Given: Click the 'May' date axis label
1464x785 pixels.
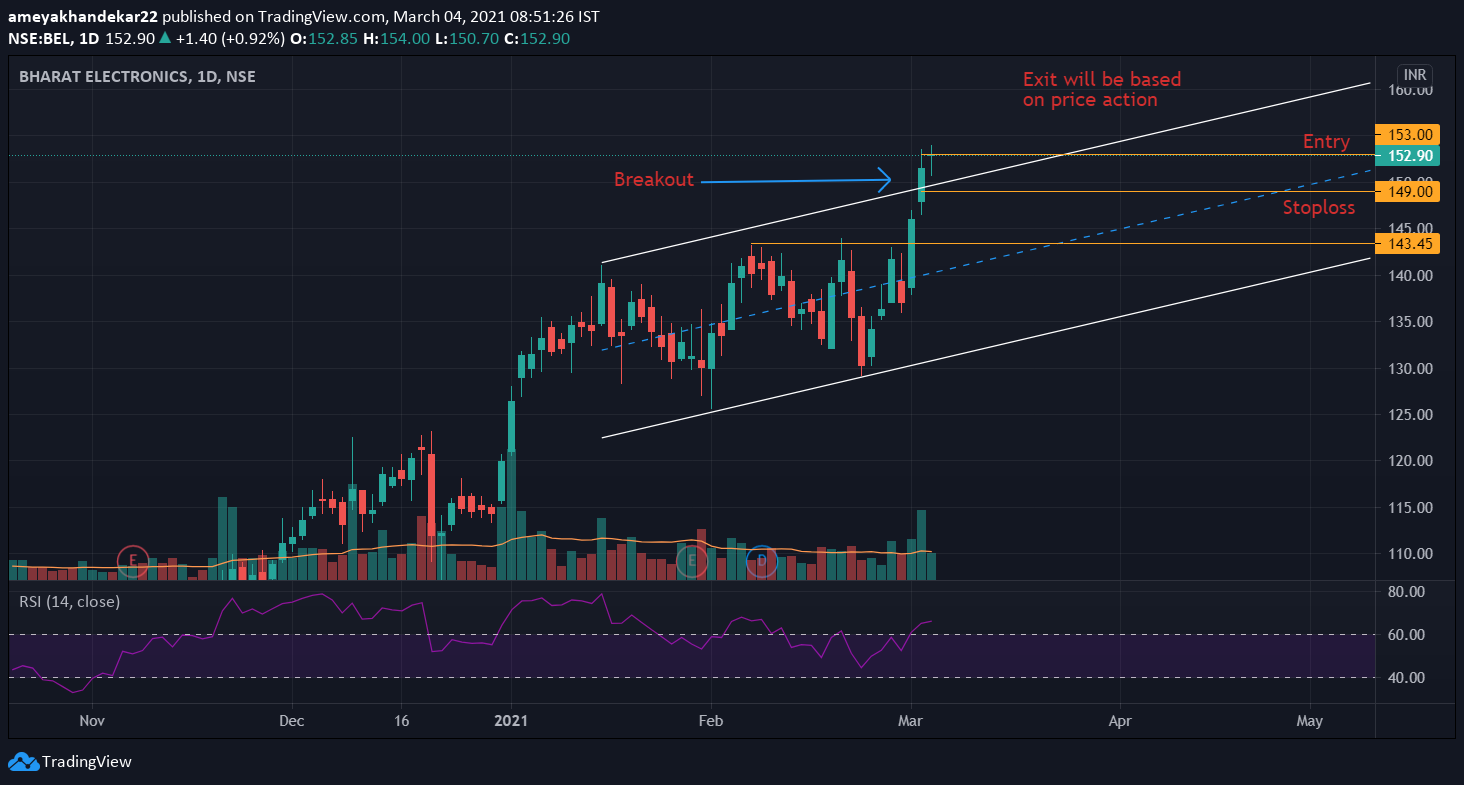Looking at the screenshot, I should 1309,719.
